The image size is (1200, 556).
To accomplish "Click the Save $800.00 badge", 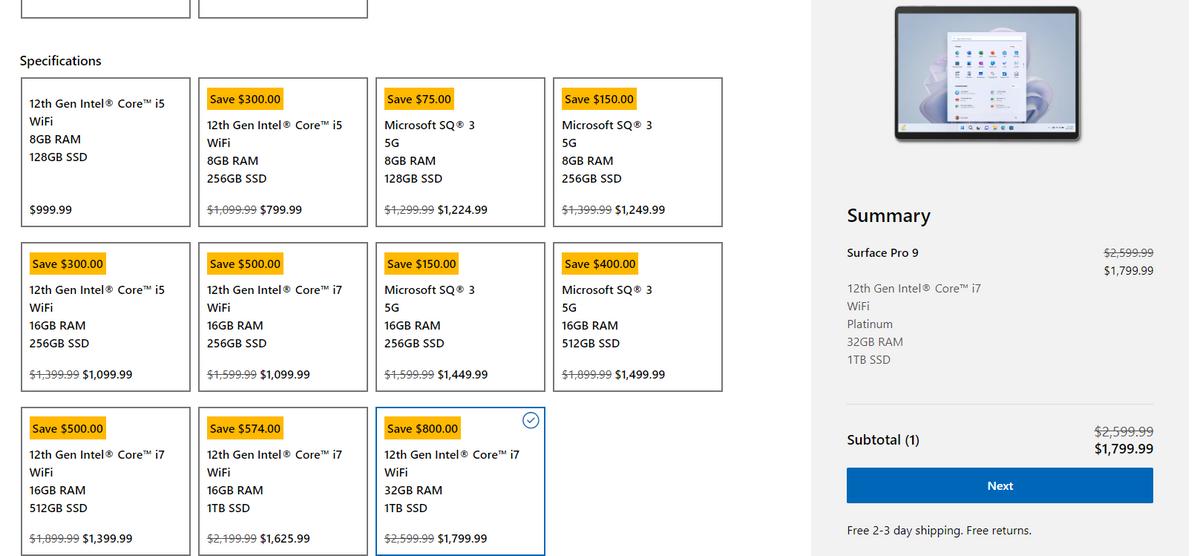I will click(x=423, y=429).
